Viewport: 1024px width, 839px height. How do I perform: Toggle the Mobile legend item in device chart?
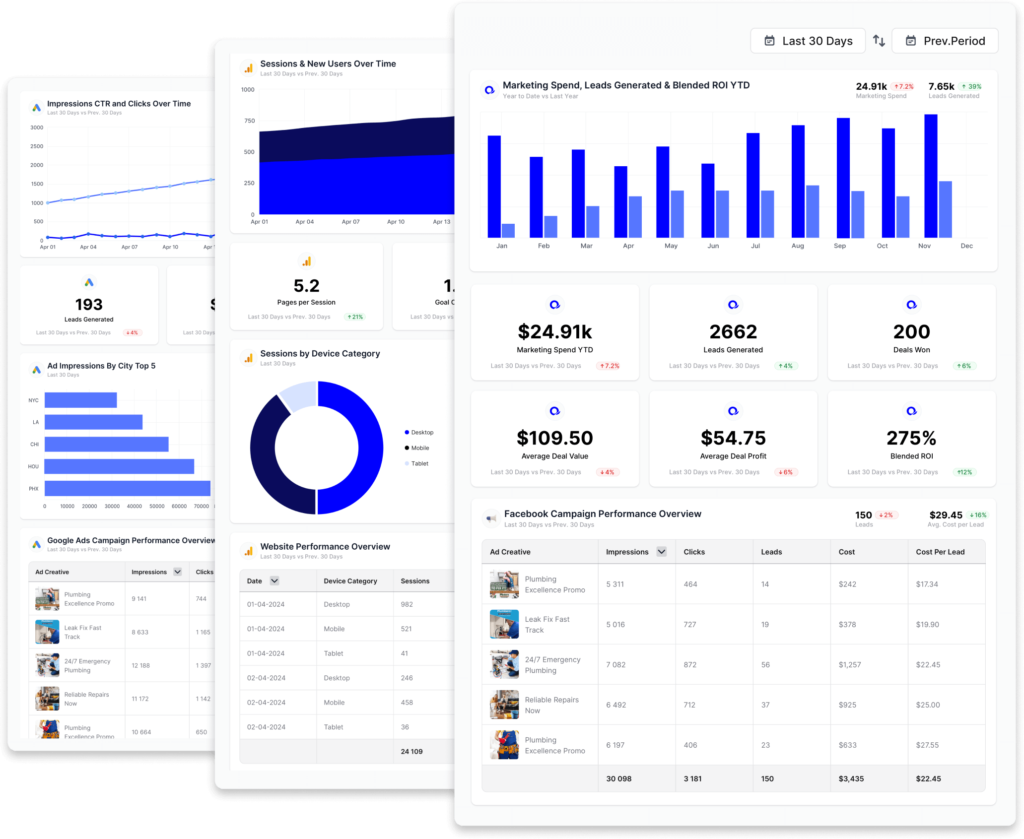[420, 448]
